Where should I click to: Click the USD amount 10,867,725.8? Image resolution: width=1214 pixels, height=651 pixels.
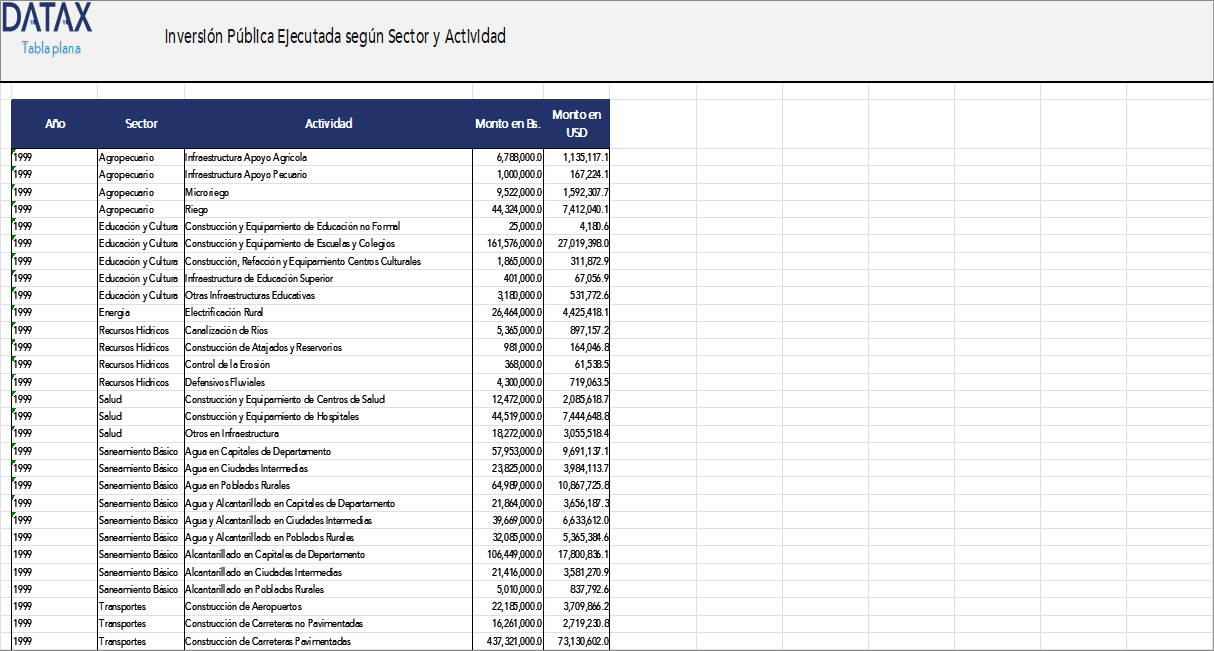pos(577,485)
